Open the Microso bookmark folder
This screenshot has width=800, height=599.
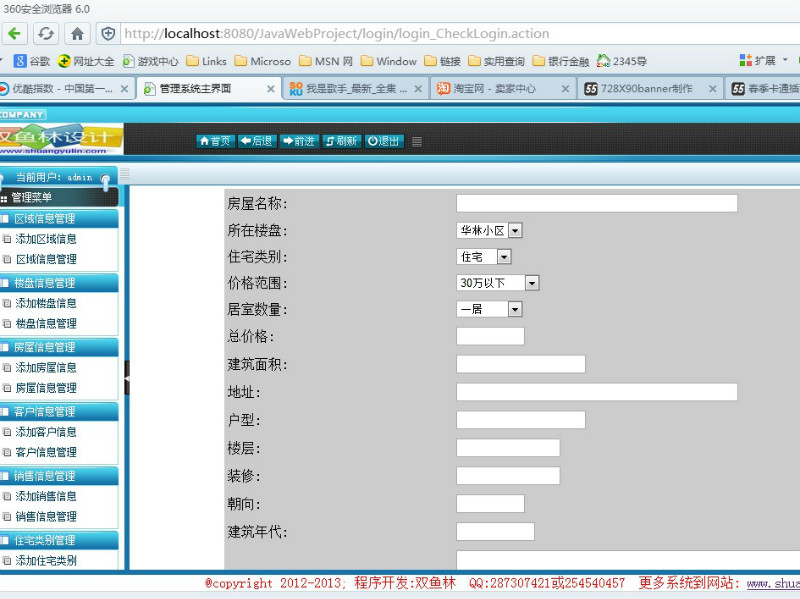click(x=262, y=61)
